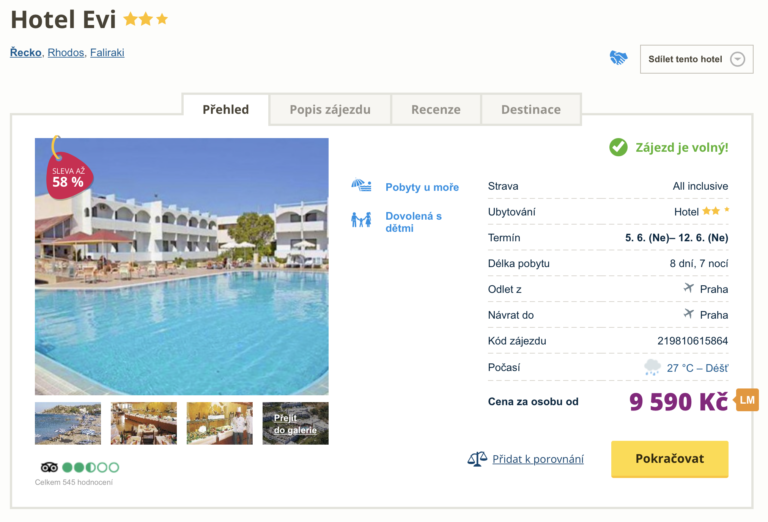This screenshot has width=768, height=522.
Task: Click the rain cloud weather icon
Action: click(652, 368)
